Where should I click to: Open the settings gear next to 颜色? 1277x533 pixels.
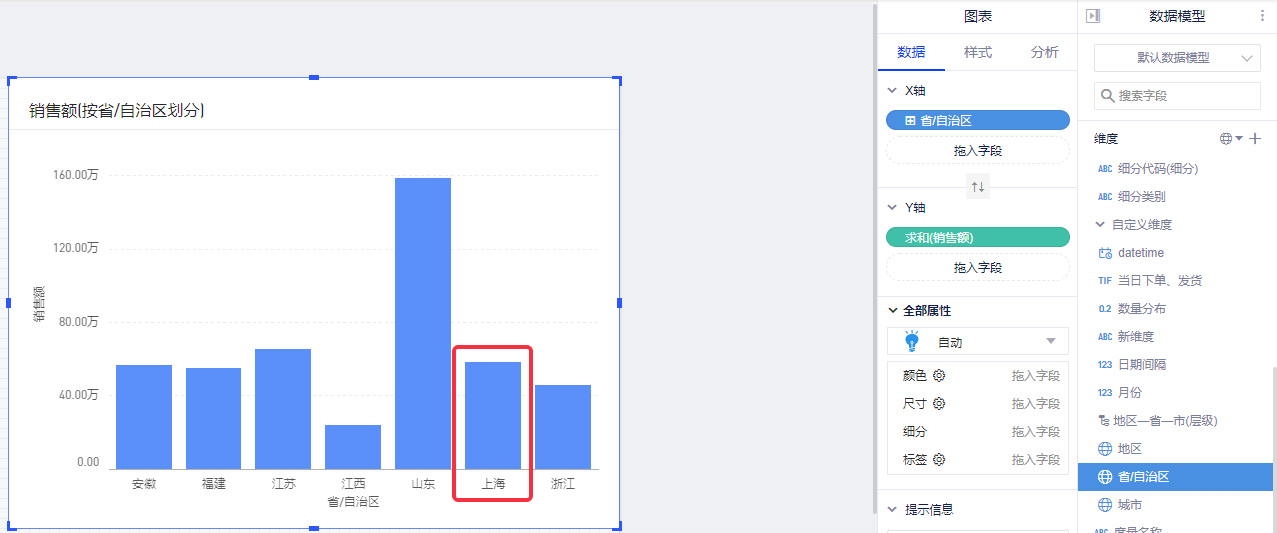click(x=939, y=376)
